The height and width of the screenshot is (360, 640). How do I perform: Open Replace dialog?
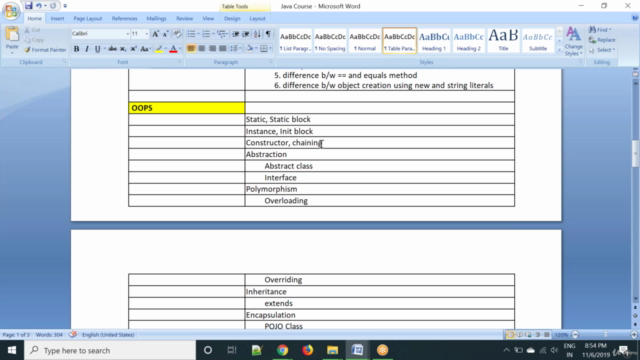(x=602, y=40)
